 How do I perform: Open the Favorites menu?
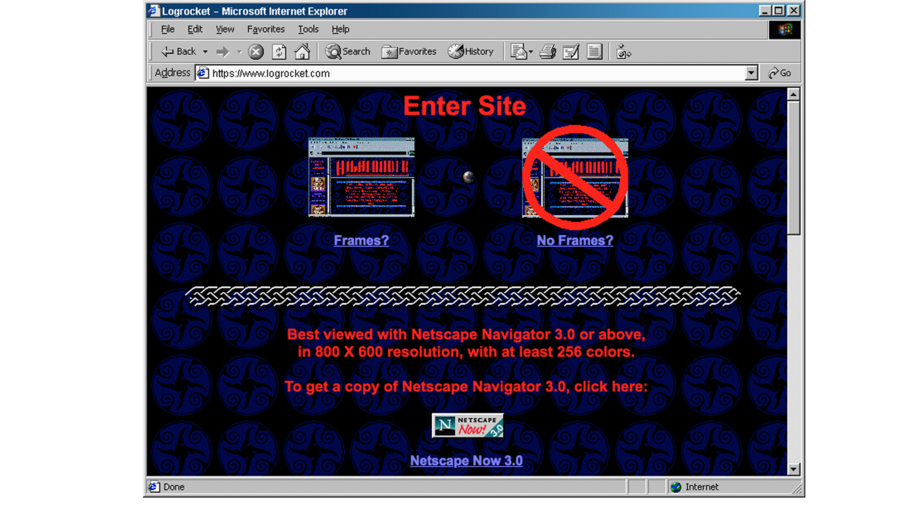pos(266,29)
